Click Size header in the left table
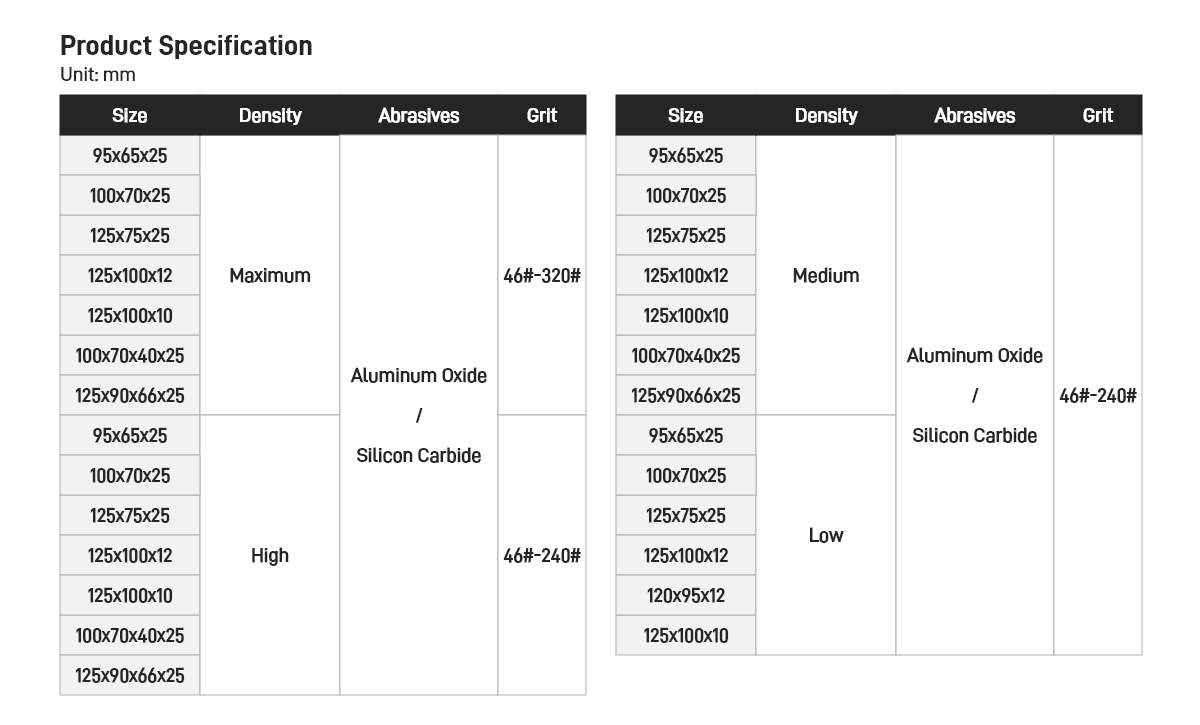The width and height of the screenshot is (1200, 725). [x=130, y=115]
